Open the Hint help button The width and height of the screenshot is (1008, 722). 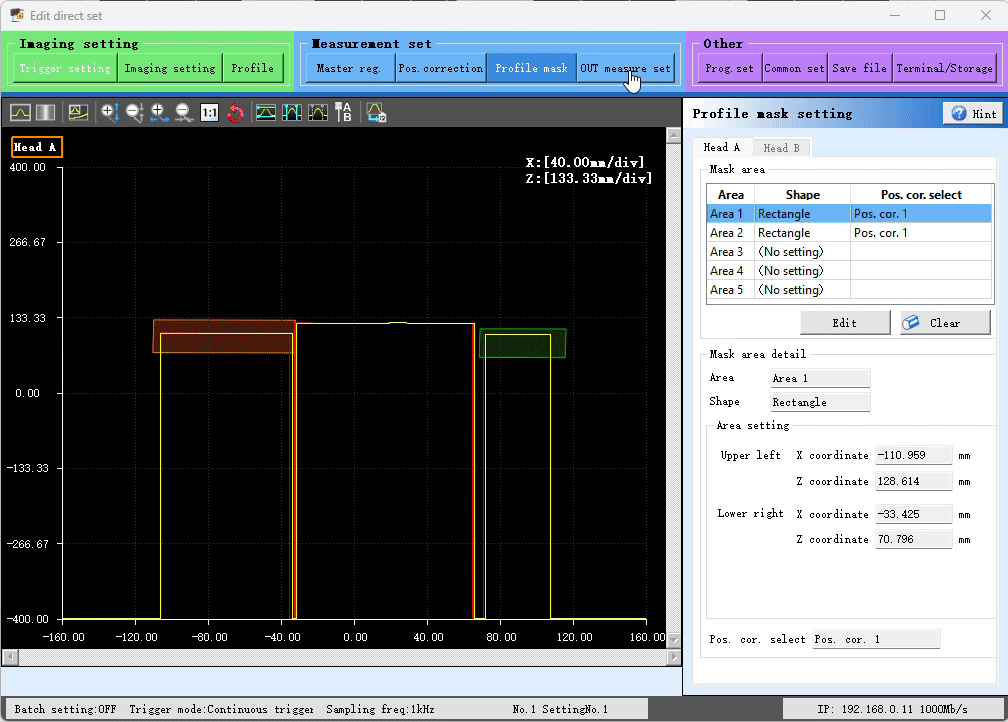coord(973,114)
